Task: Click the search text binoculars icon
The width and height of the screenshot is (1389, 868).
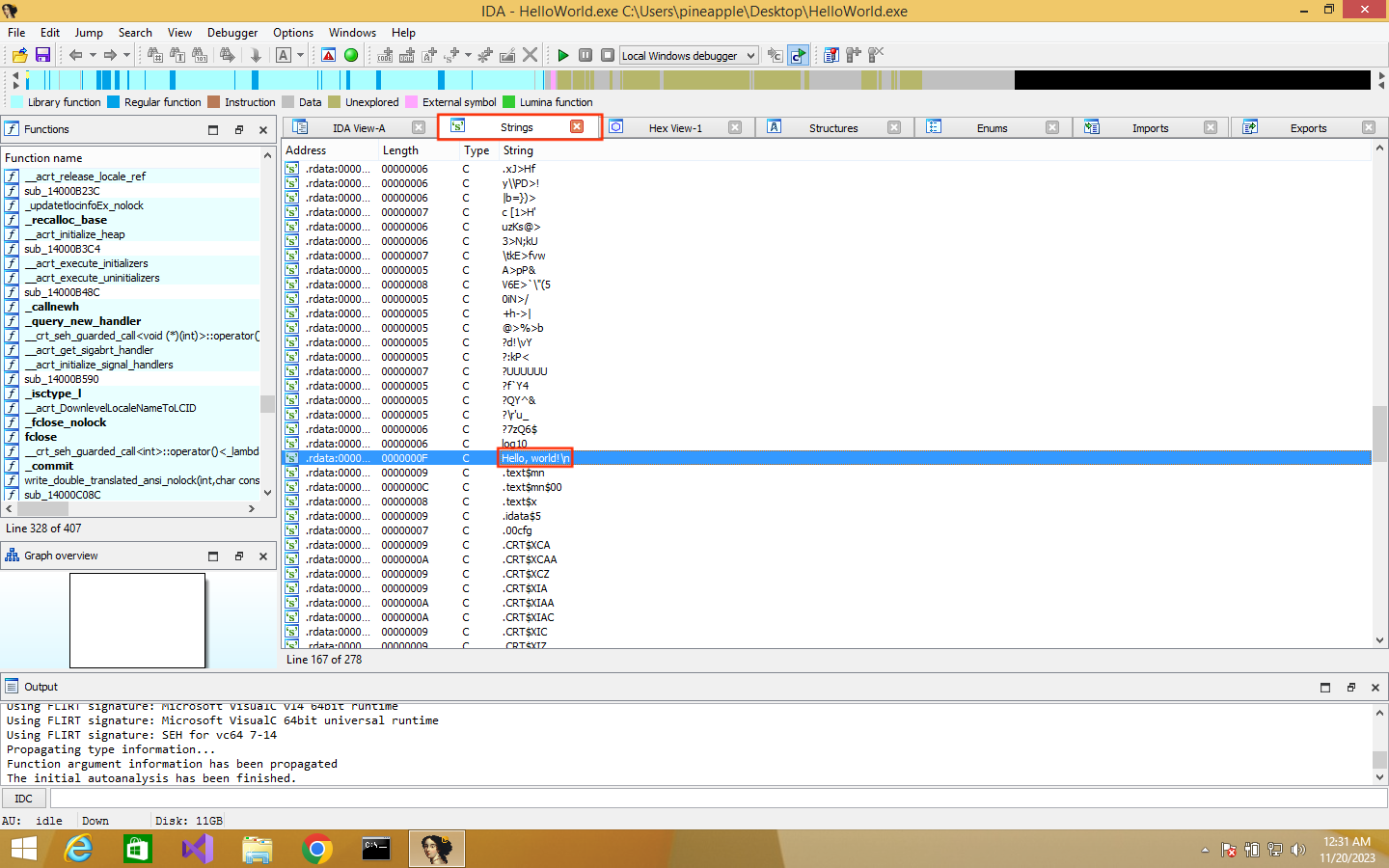Action: click(177, 55)
